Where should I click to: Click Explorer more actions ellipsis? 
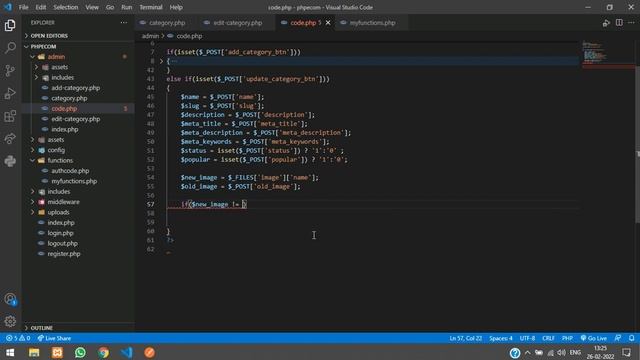click(x=124, y=23)
